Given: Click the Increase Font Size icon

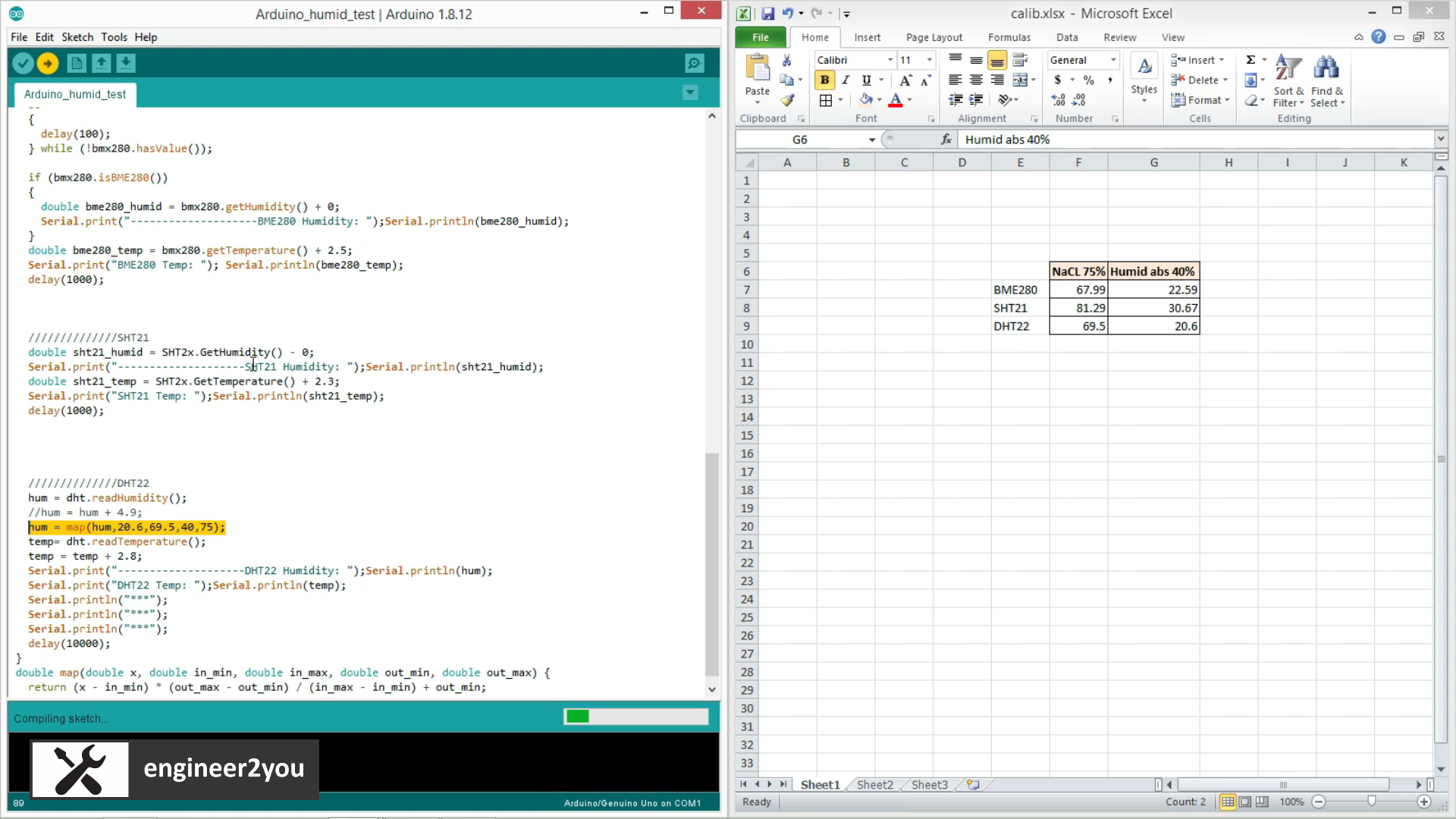Looking at the screenshot, I should (905, 80).
